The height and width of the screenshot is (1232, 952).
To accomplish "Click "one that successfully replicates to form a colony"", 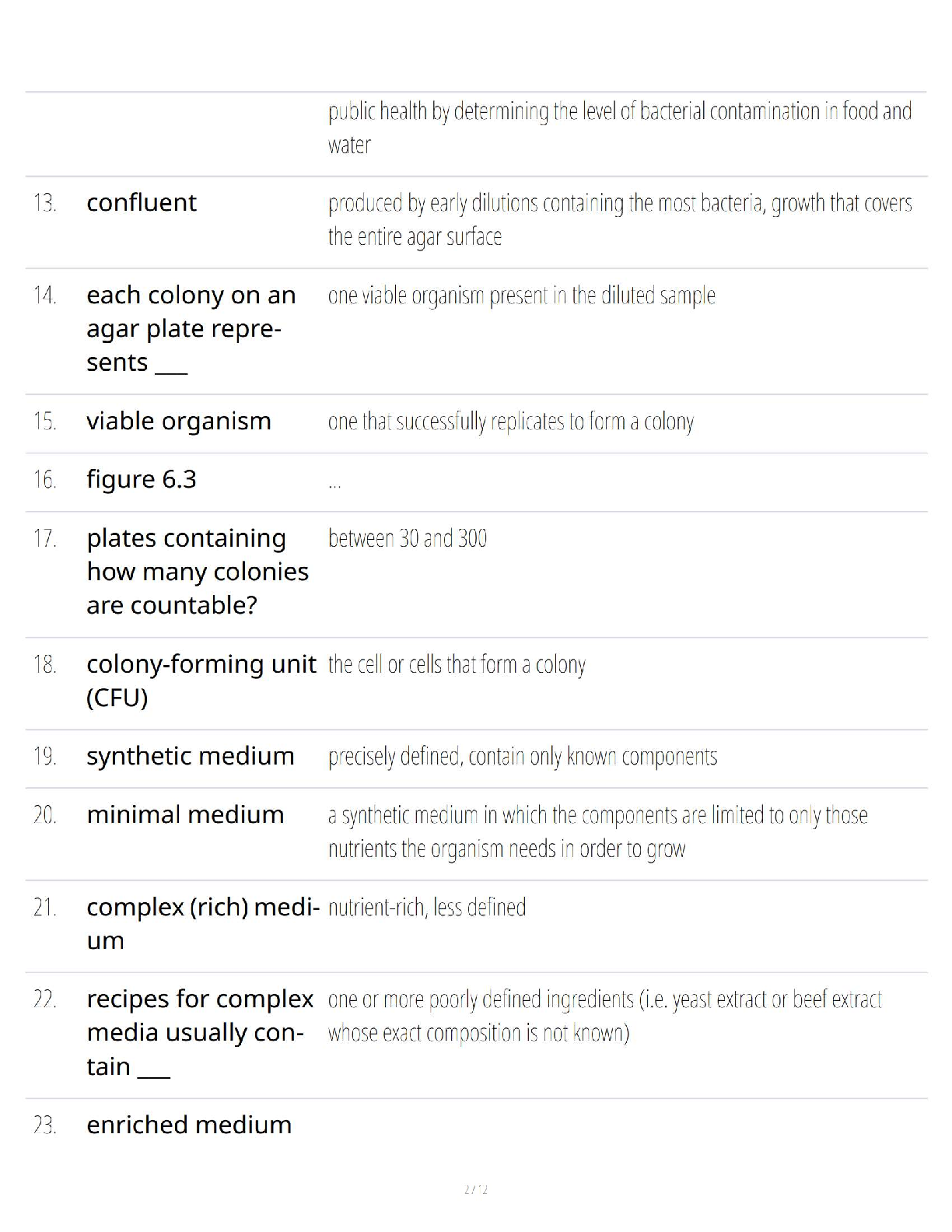I will (x=511, y=422).
